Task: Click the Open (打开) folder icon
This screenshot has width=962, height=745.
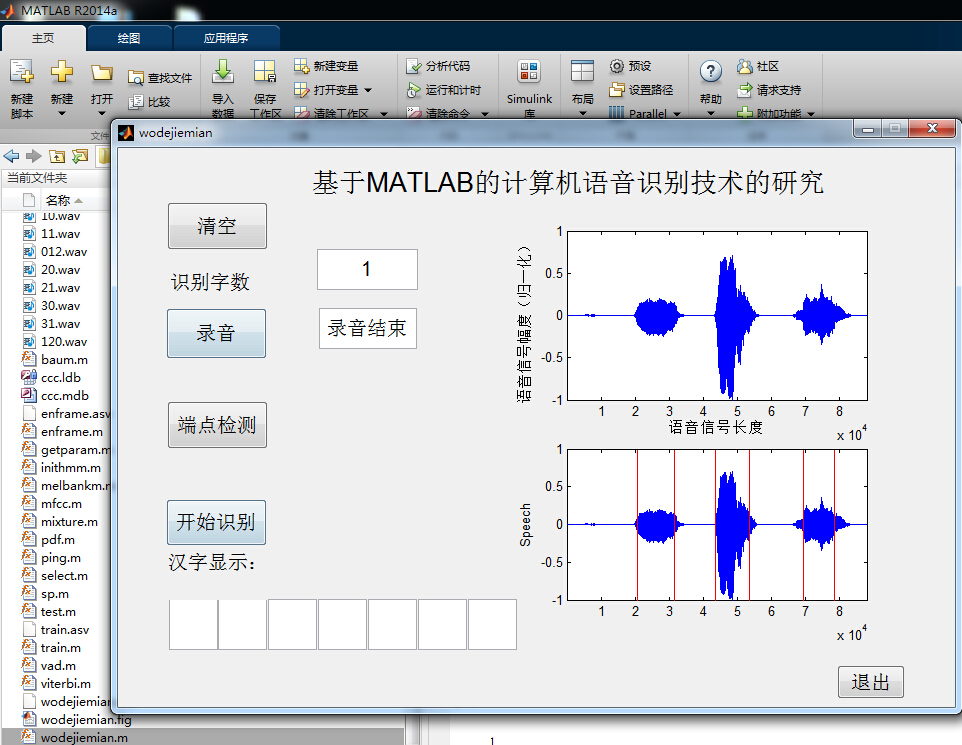Action: pos(102,74)
